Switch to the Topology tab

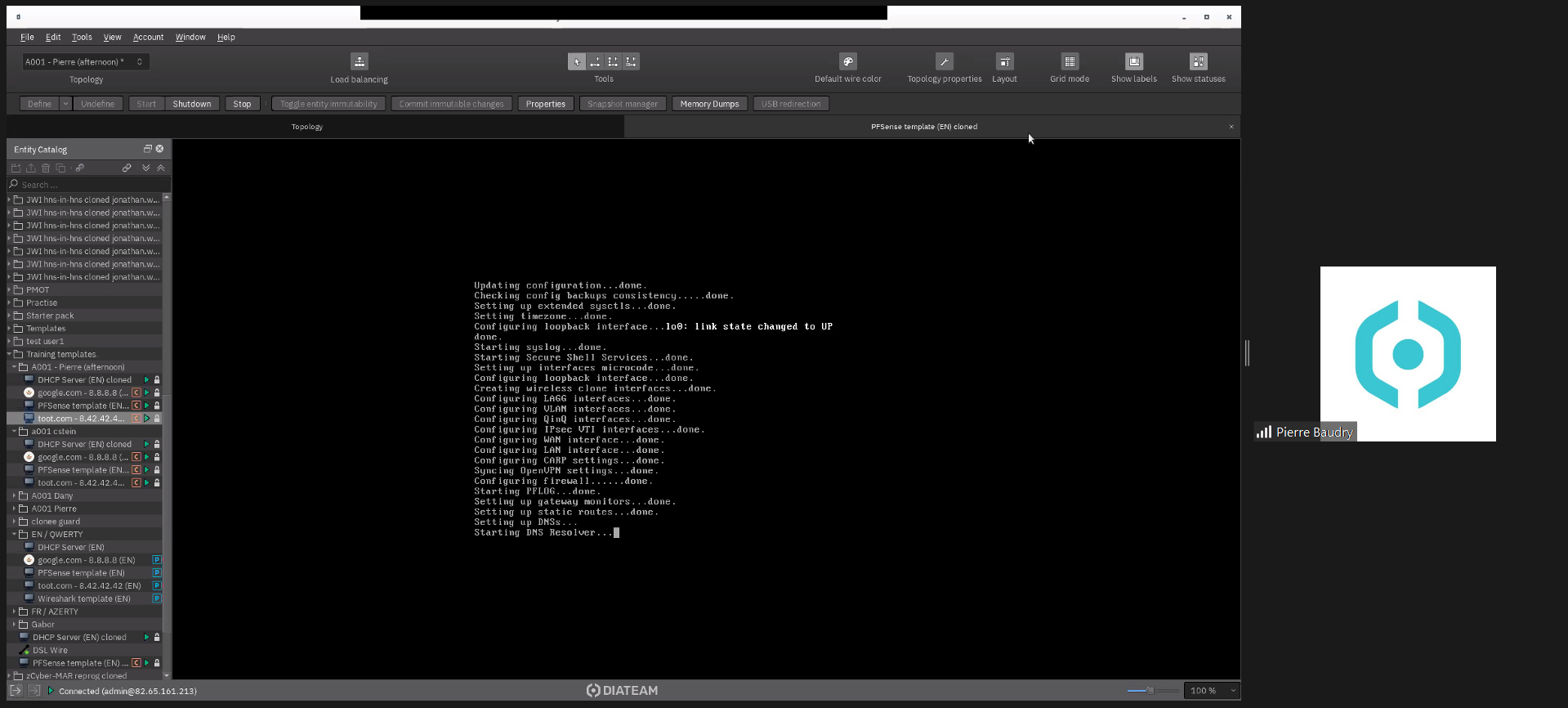point(307,127)
